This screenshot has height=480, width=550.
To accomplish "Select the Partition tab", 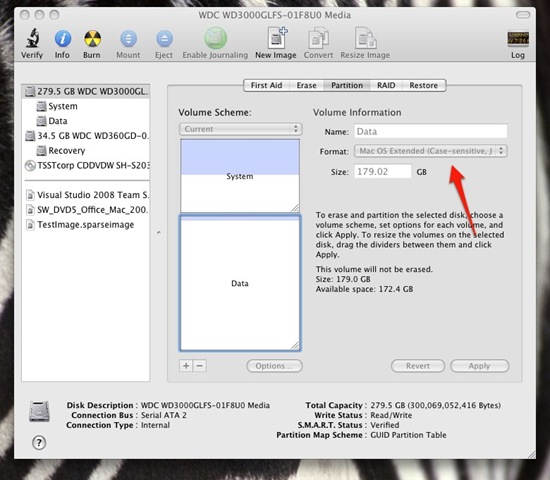I will [x=347, y=85].
